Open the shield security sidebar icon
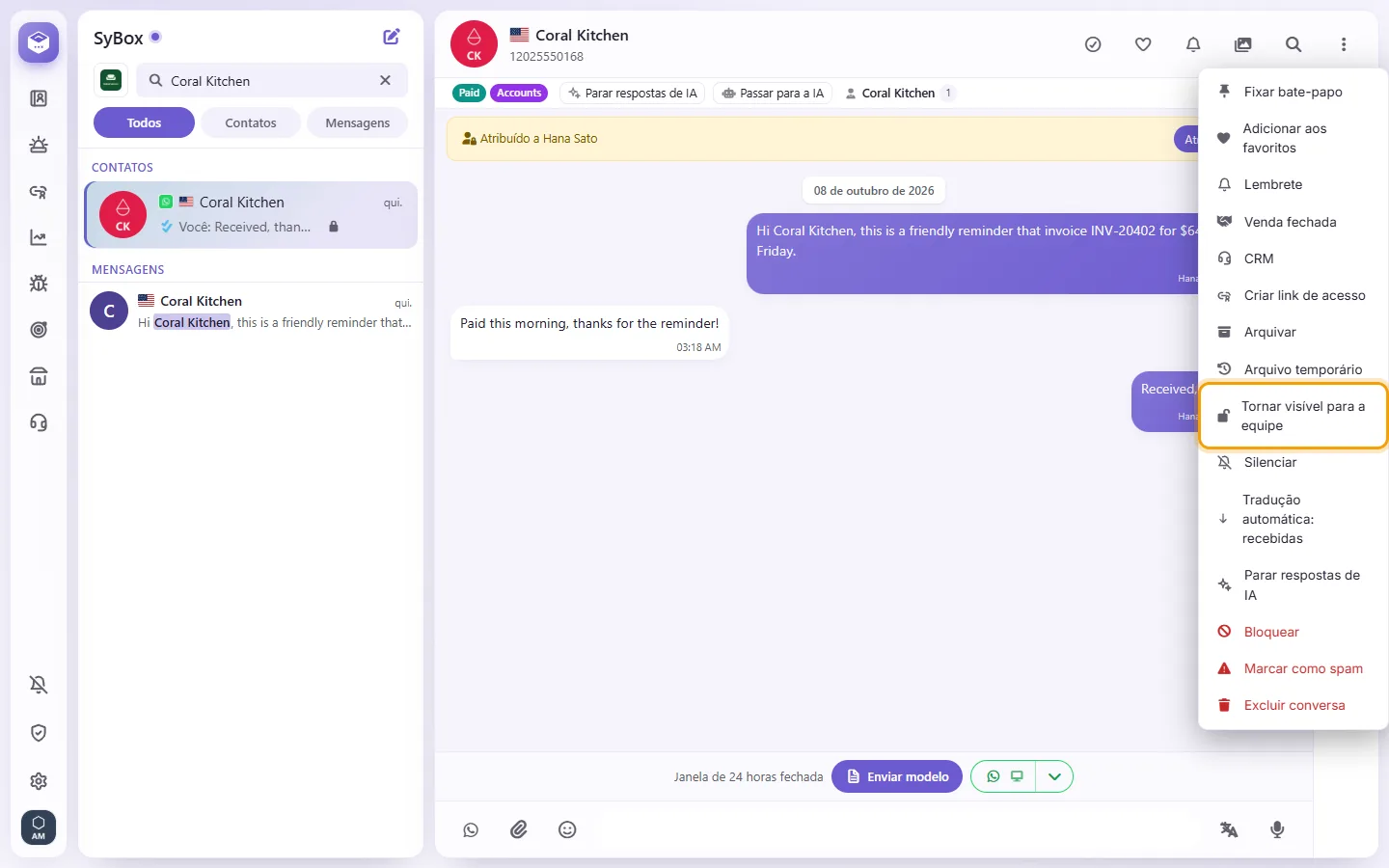 [x=39, y=733]
